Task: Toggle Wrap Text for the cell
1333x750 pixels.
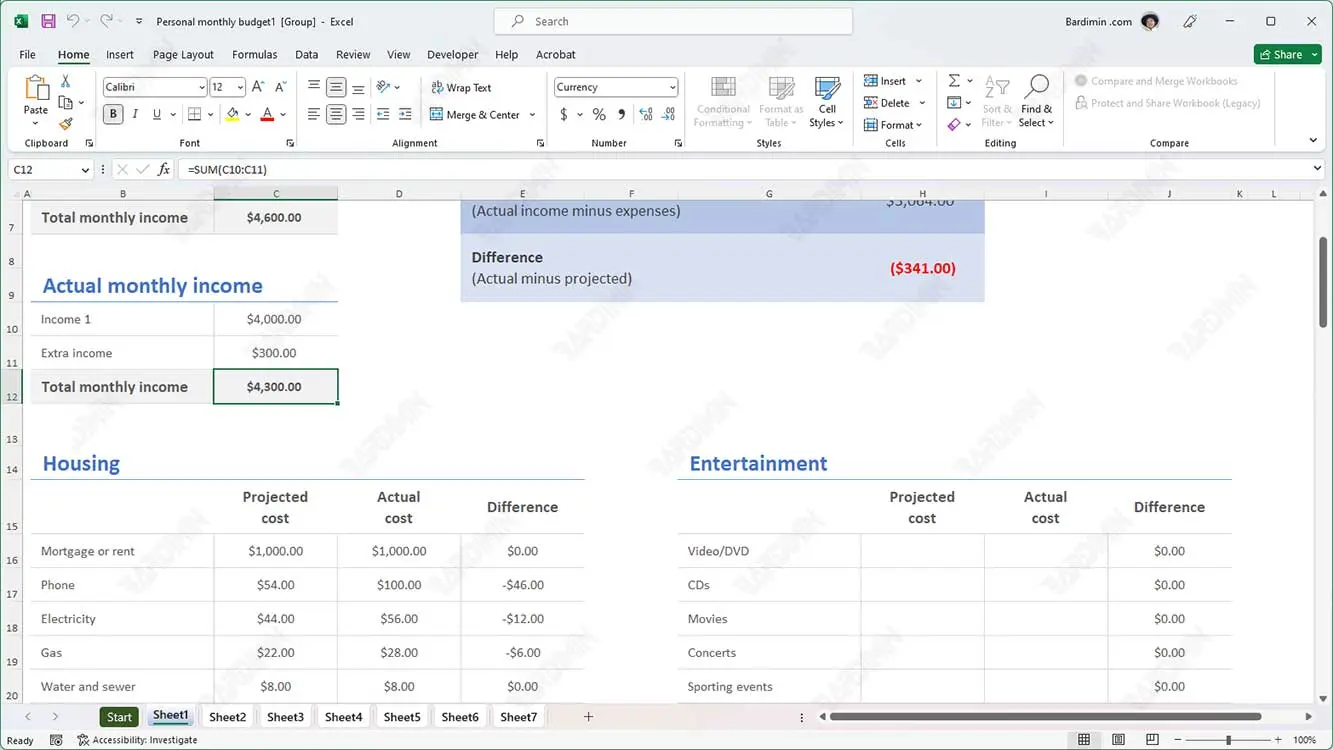Action: click(x=461, y=88)
